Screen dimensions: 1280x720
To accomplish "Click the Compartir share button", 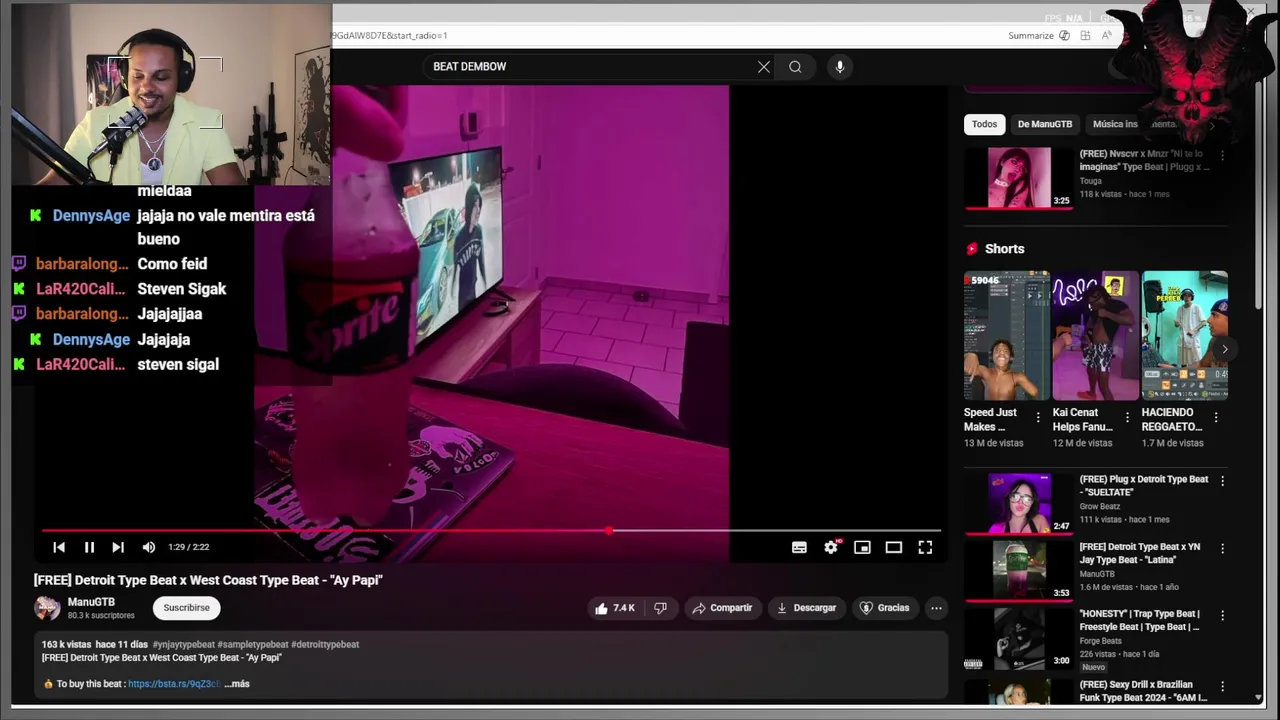I will tap(722, 608).
